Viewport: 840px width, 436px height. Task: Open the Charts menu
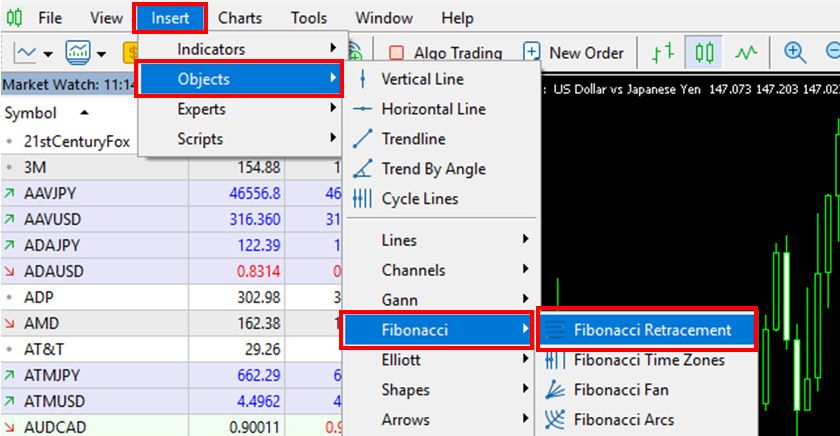pos(240,18)
